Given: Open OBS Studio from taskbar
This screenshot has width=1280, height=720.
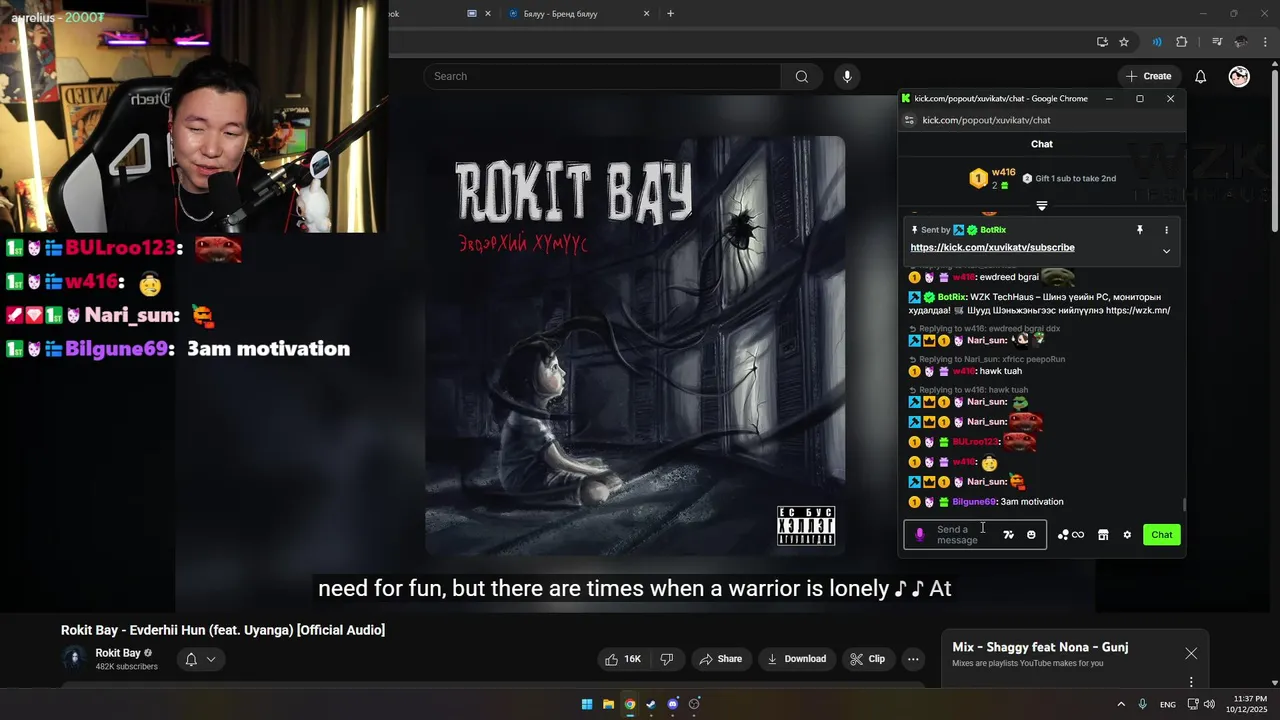Looking at the screenshot, I should (694, 704).
